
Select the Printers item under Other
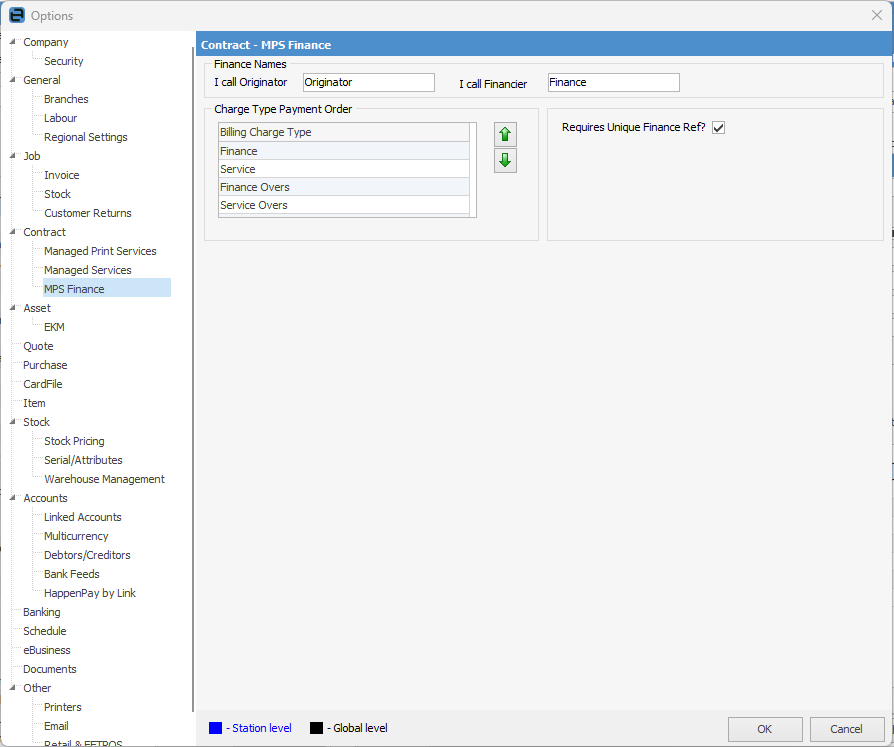(63, 707)
